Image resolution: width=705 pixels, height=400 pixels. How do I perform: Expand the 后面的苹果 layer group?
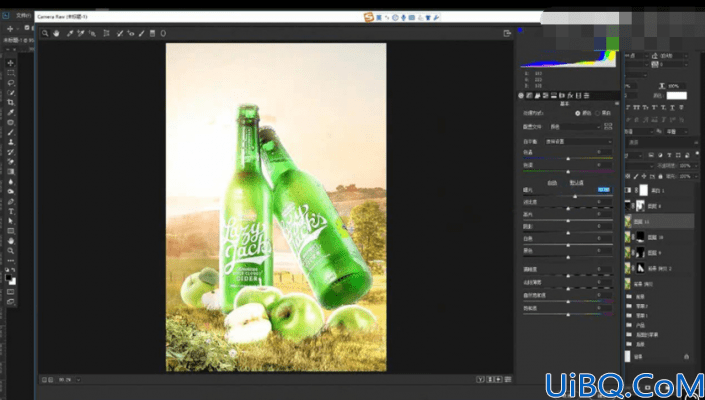628,335
